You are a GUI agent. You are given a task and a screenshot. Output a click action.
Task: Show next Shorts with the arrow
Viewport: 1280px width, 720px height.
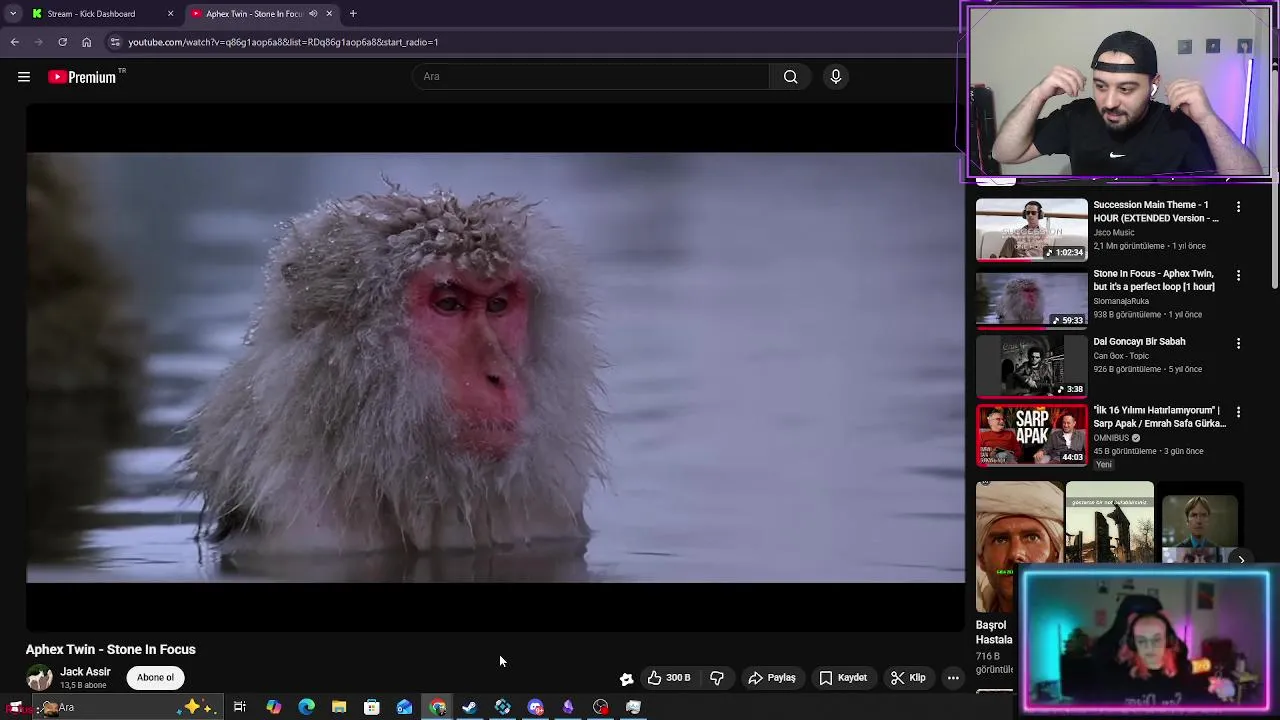(1241, 560)
